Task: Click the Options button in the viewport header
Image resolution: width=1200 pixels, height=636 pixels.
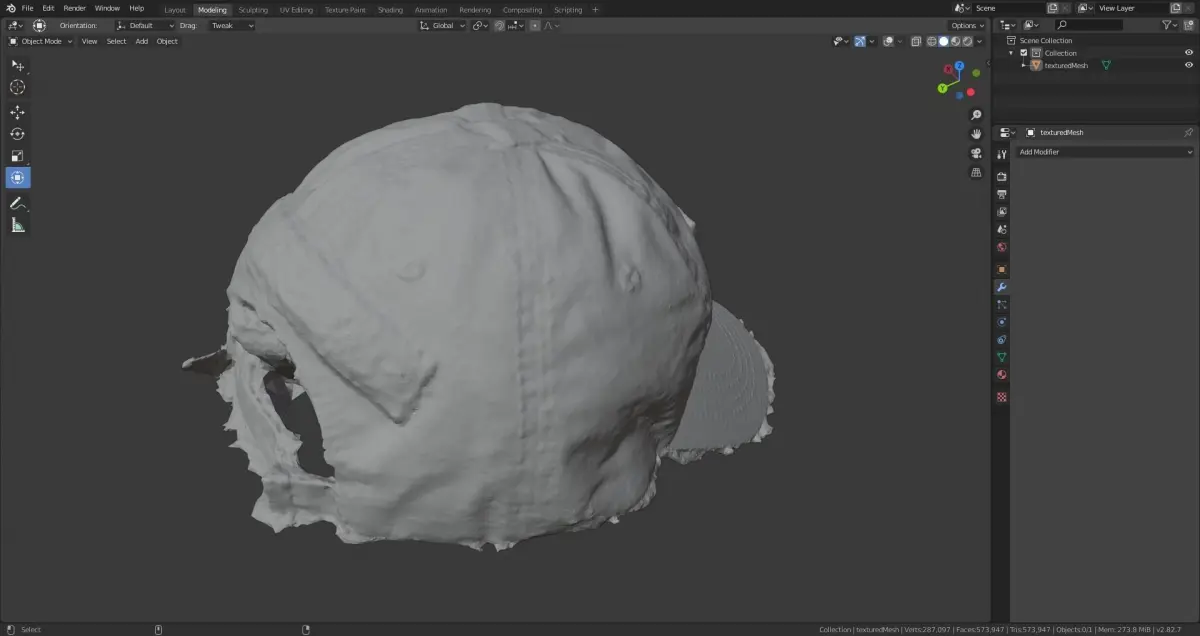Action: click(967, 25)
